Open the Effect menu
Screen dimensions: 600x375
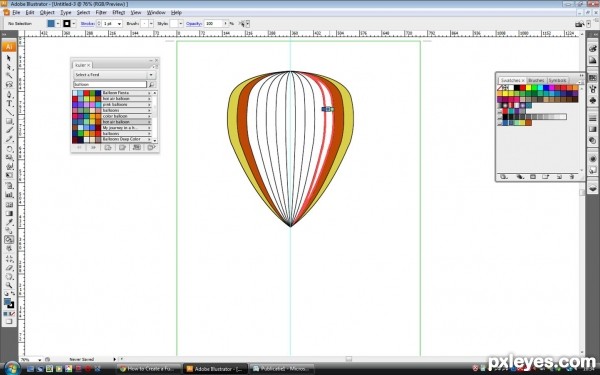(x=119, y=13)
